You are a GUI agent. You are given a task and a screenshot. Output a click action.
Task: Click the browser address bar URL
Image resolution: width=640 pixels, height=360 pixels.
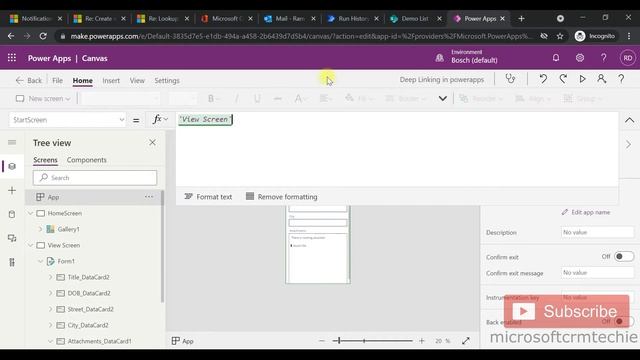tap(301, 36)
